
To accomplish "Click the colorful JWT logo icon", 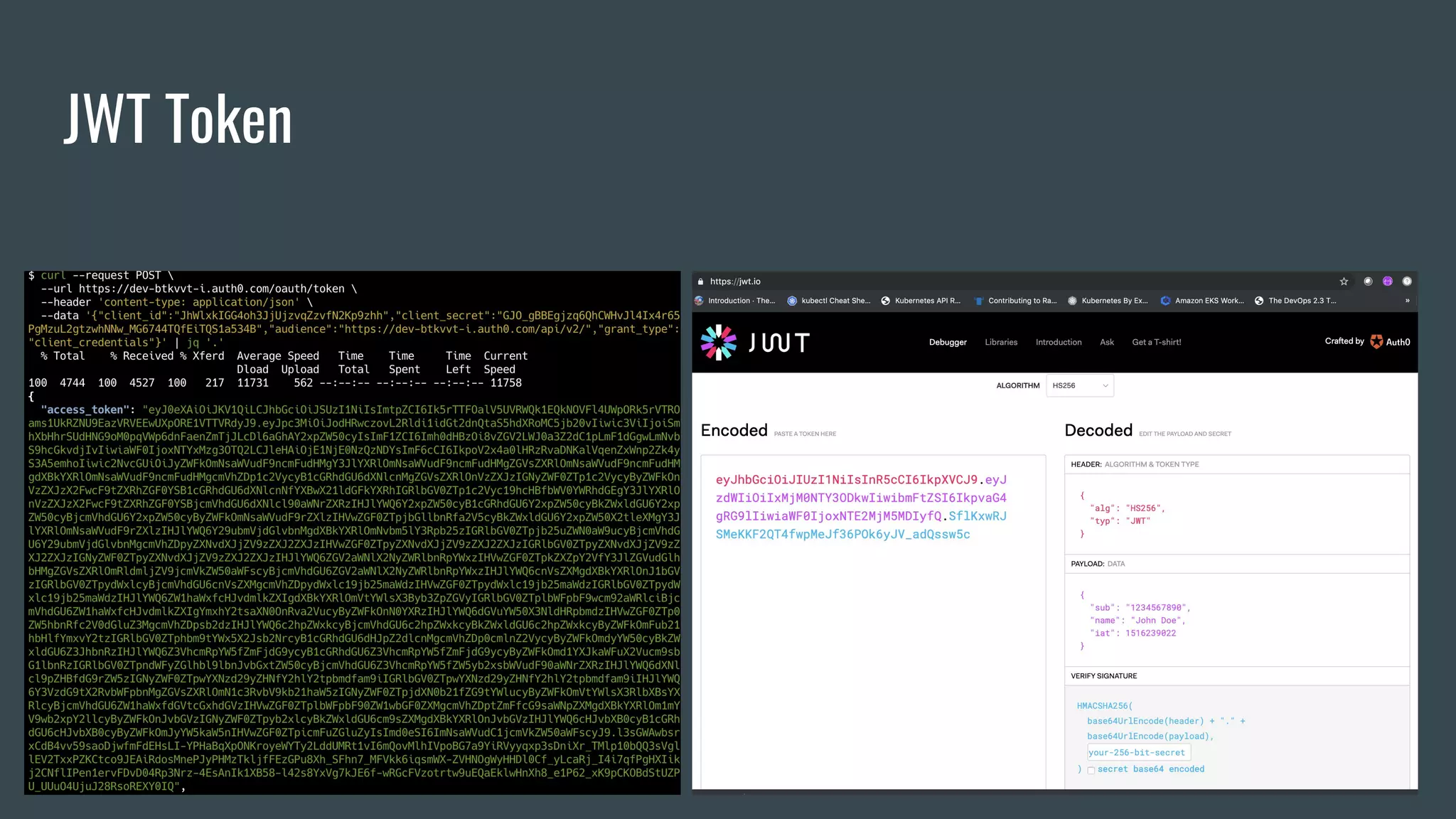I will [719, 343].
